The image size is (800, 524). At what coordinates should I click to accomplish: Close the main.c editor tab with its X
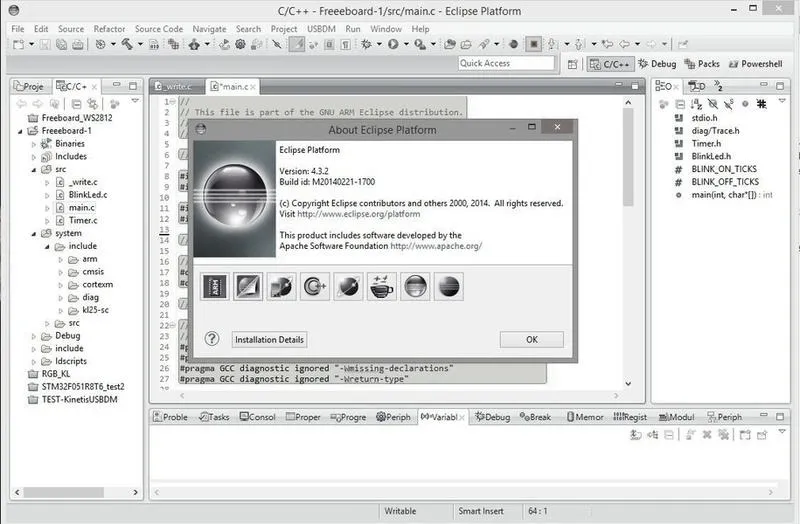253,87
